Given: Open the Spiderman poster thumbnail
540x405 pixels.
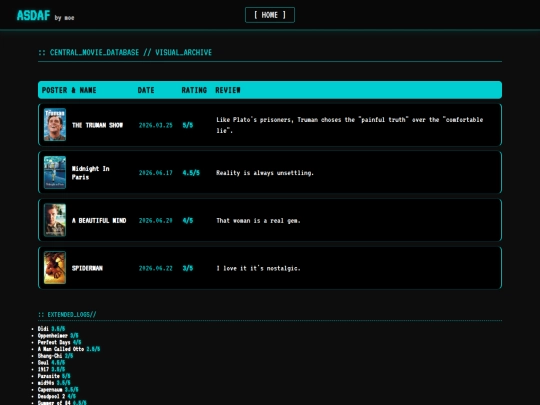Looking at the screenshot, I should point(55,268).
